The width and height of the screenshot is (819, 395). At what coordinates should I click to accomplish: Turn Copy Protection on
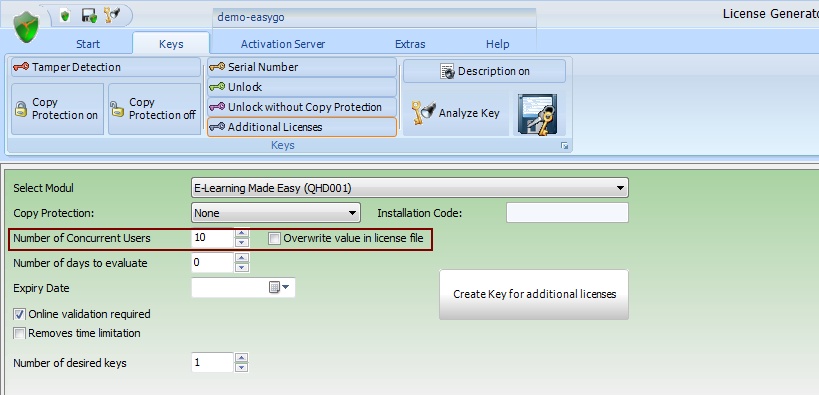(57, 109)
